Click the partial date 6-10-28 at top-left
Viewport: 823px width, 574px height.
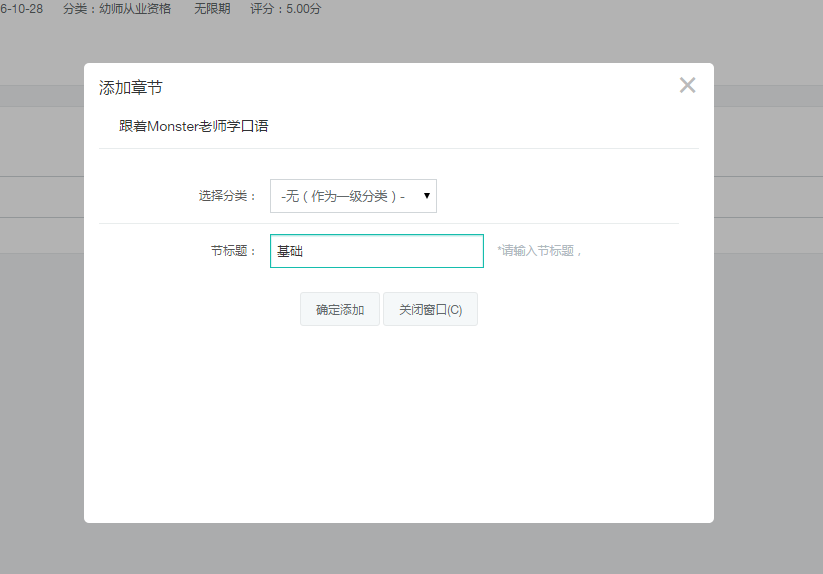point(21,9)
